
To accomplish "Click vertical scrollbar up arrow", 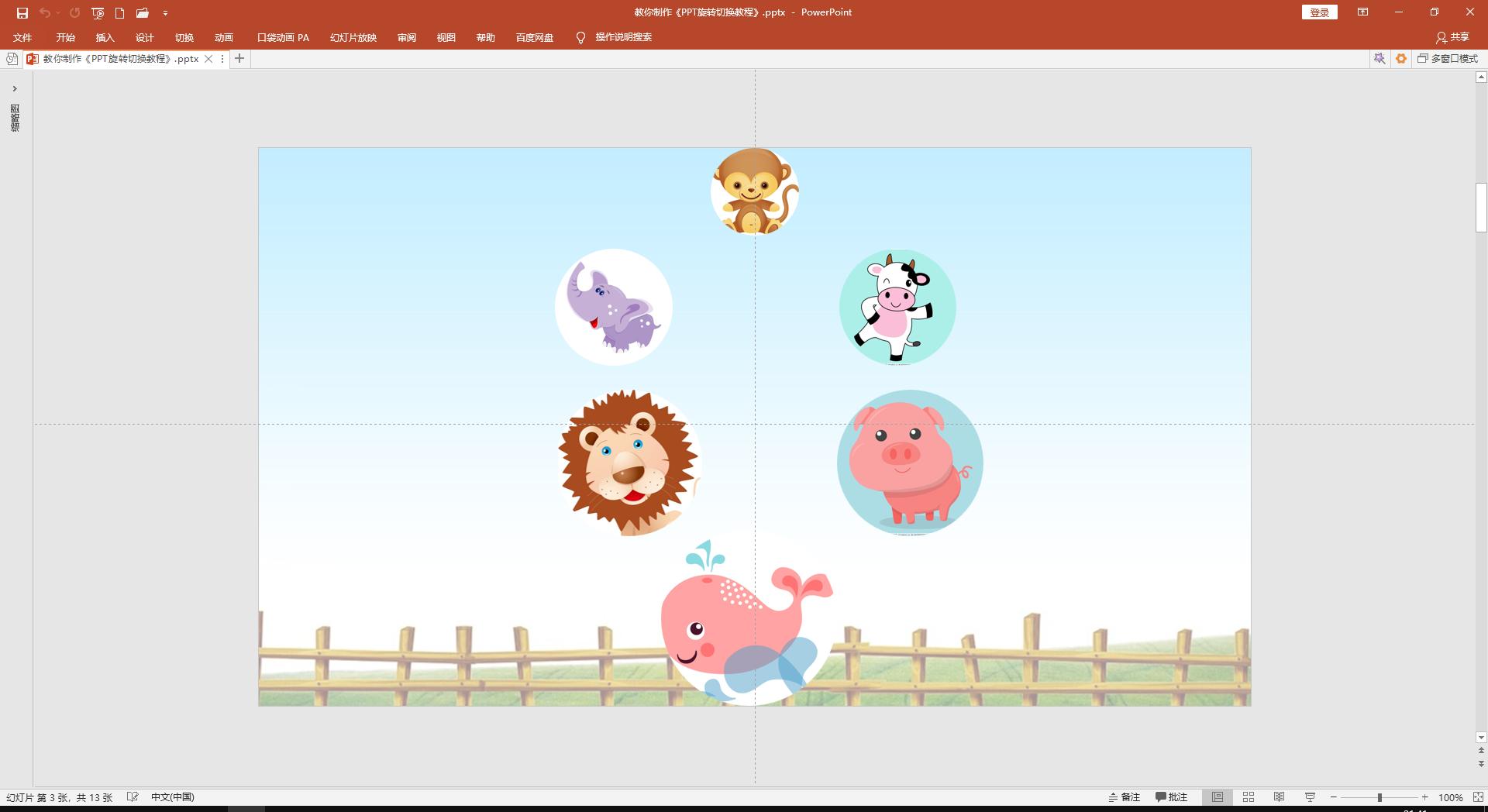I will pyautogui.click(x=1481, y=77).
